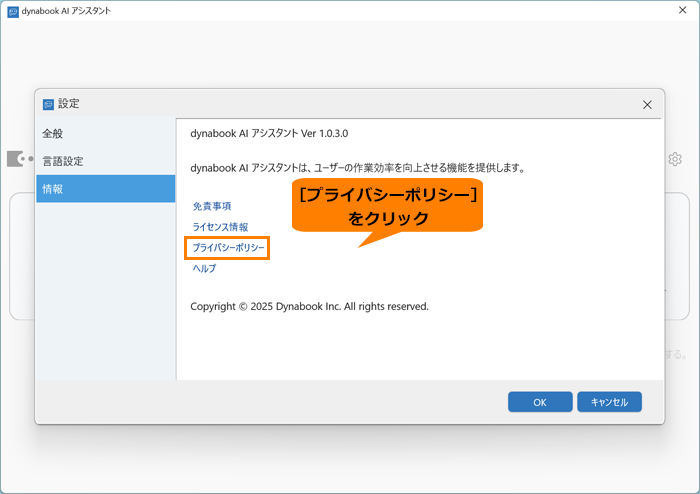The height and width of the screenshot is (494, 700).
Task: Click the 設定 dialog title icon
Action: 48,104
